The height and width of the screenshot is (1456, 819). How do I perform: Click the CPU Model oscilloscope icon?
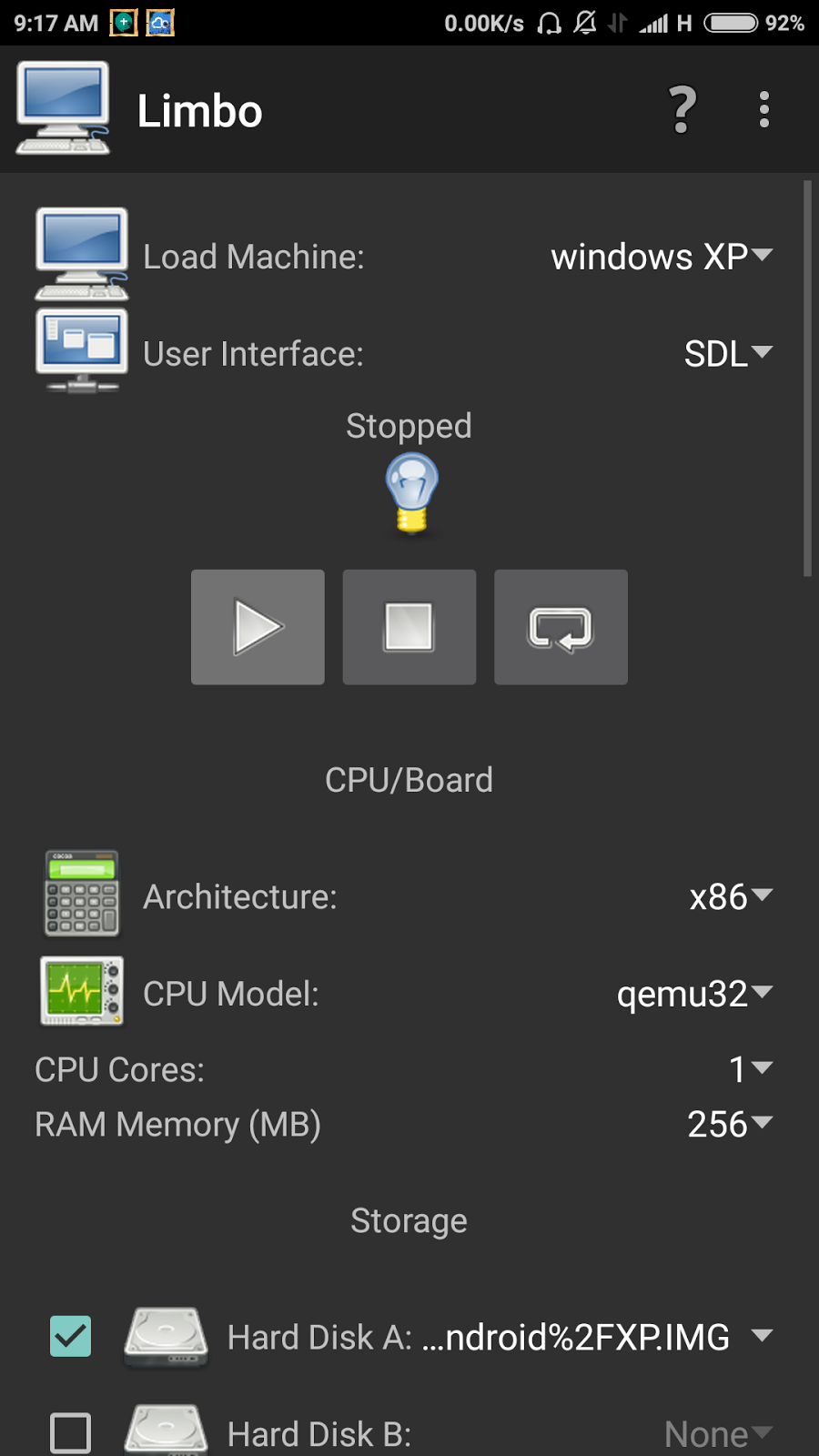(80, 991)
